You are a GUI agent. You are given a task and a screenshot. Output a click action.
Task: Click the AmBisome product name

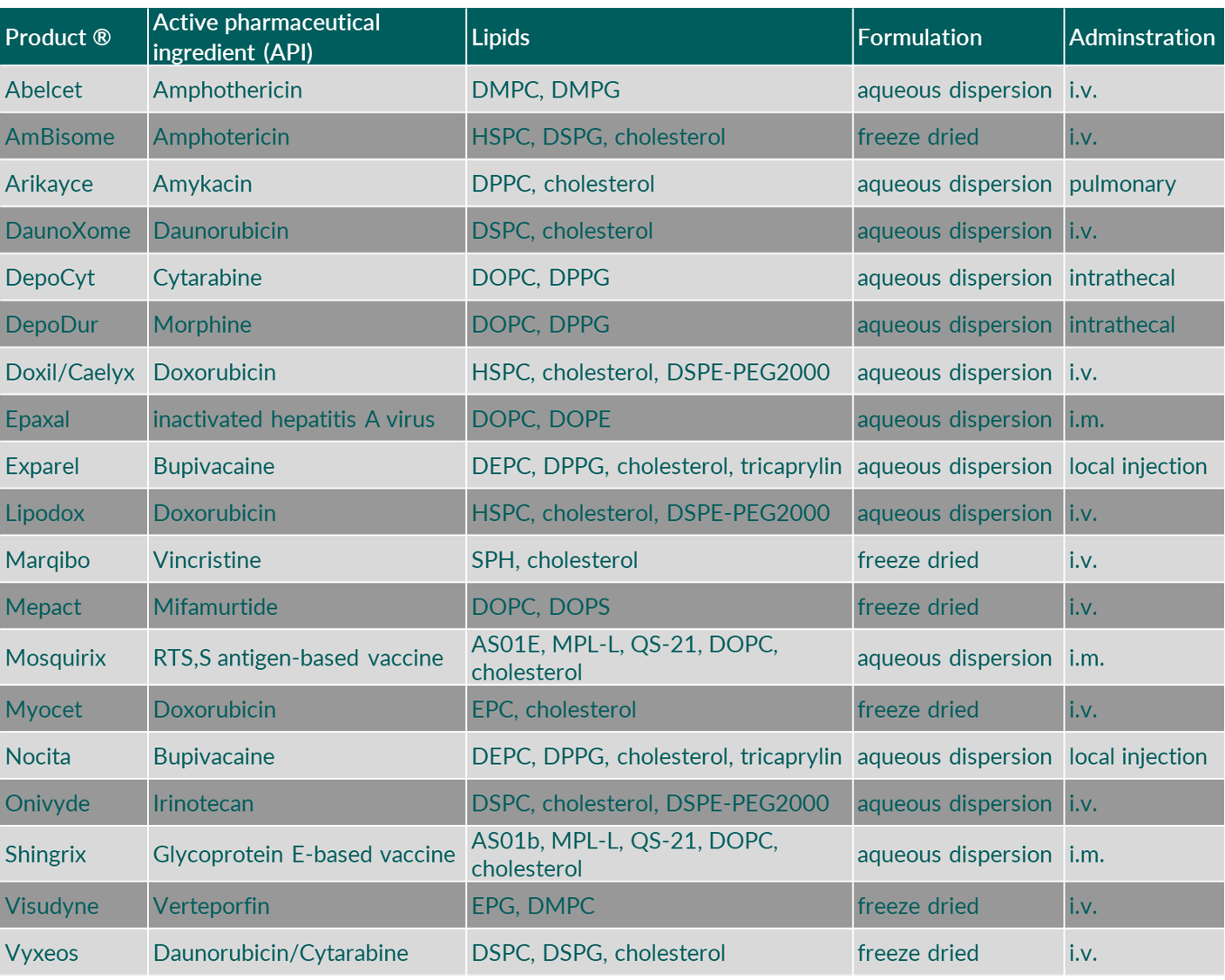click(x=60, y=137)
